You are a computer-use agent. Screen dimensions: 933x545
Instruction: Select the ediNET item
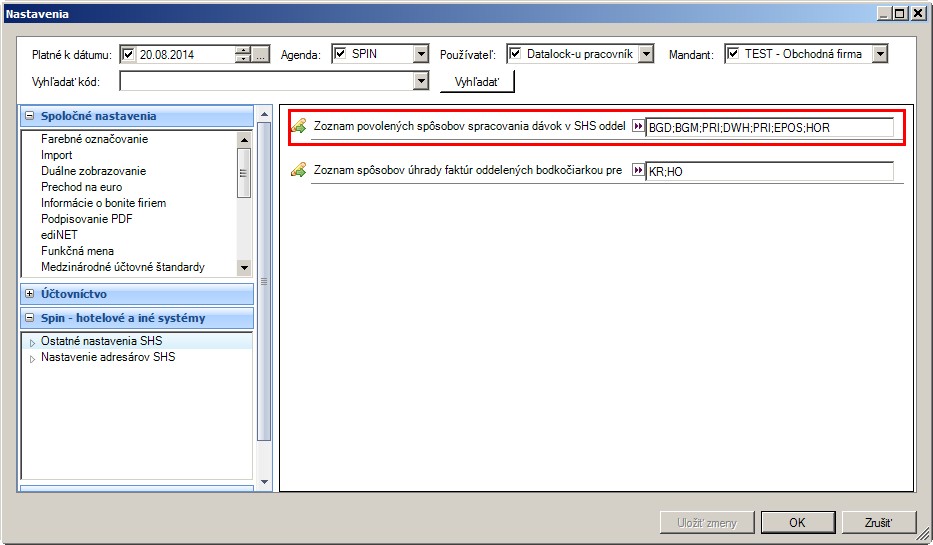click(x=59, y=235)
